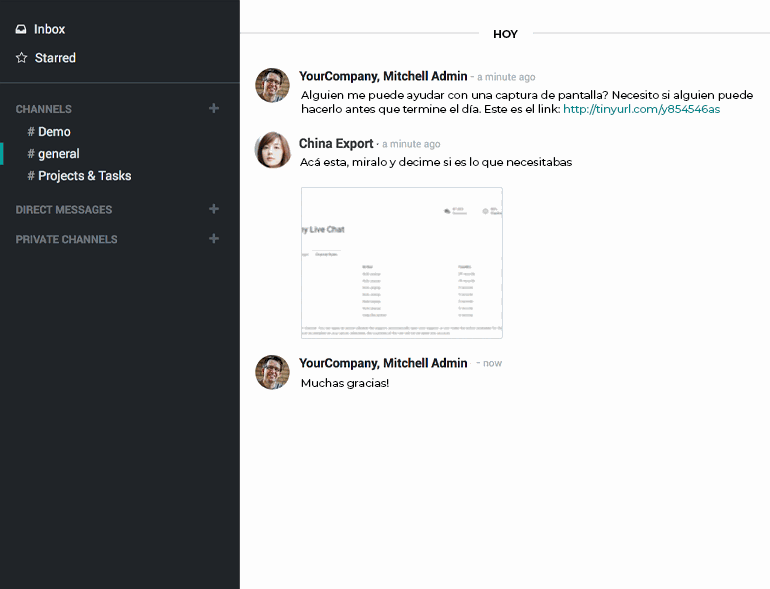Click the PRIVATE CHANNELS section header
The width and height of the screenshot is (770, 589).
[x=66, y=240]
